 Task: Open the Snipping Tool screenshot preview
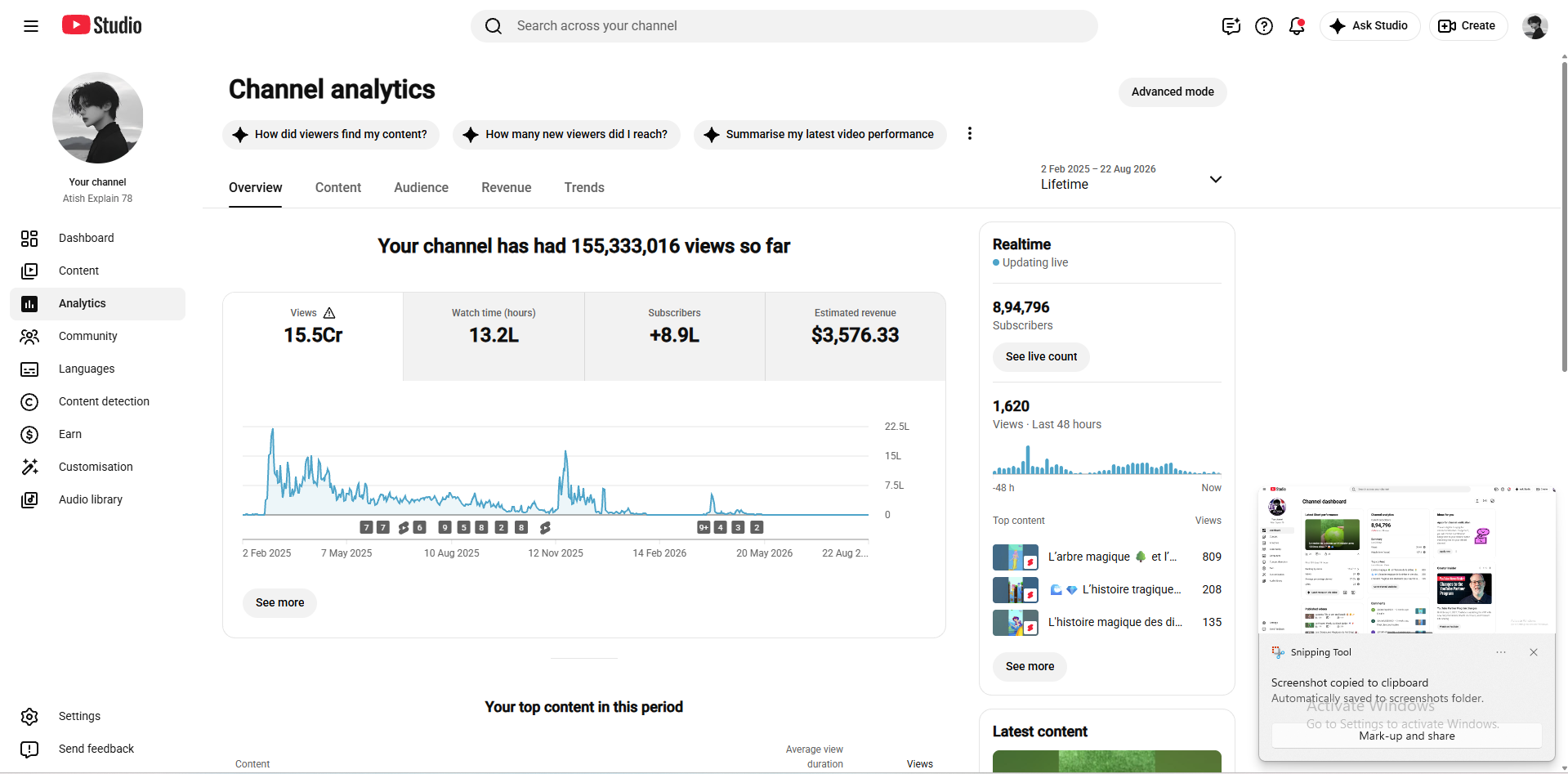pyautogui.click(x=1407, y=559)
